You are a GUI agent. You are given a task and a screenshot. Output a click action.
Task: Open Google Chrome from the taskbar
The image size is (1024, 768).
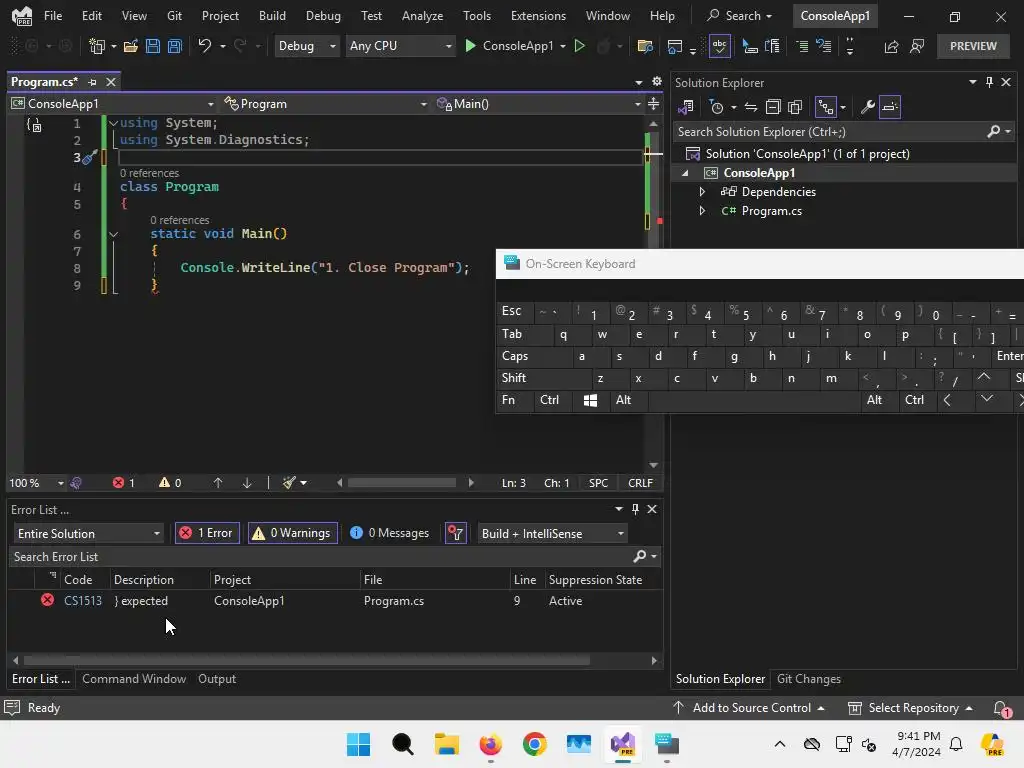click(535, 744)
